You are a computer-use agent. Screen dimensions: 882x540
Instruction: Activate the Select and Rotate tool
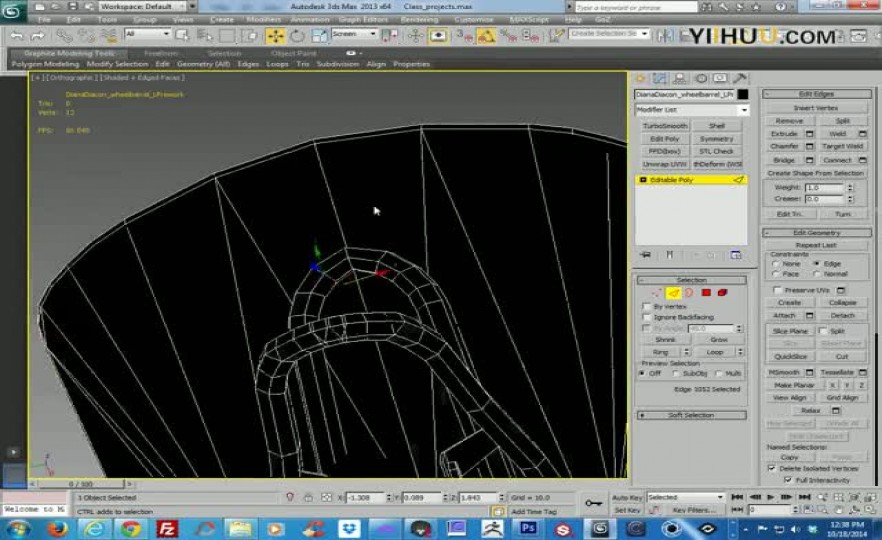pos(297,36)
